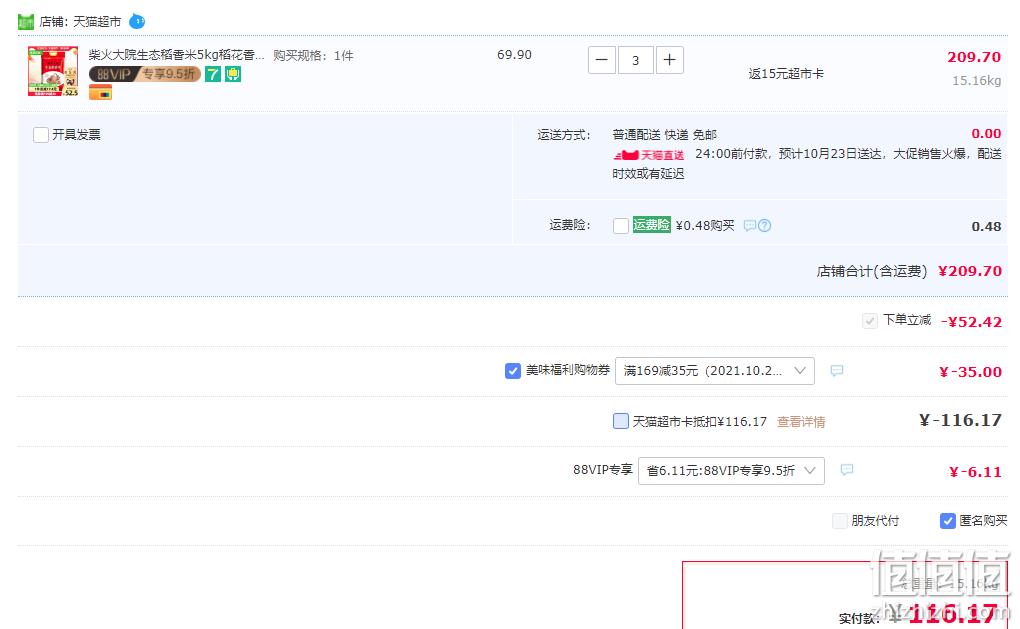Screen dimensions: 1020x629
Task: Click the comment icon beside 88VIP专享 dropdown
Action: pyautogui.click(x=847, y=470)
